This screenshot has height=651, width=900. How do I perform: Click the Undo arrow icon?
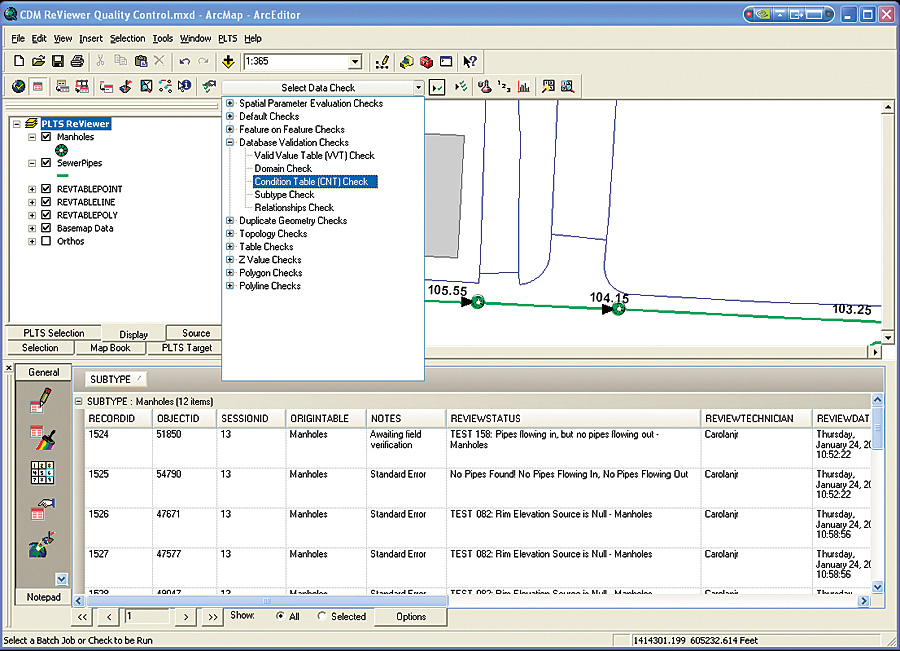(x=184, y=61)
